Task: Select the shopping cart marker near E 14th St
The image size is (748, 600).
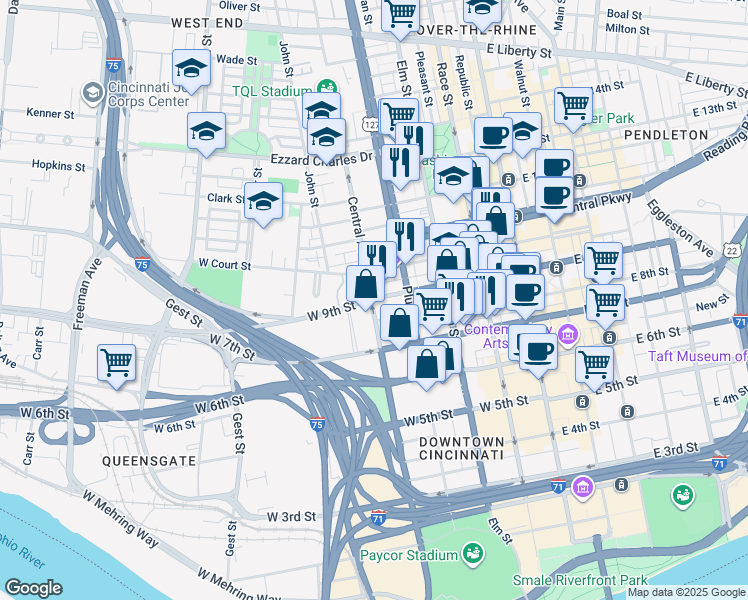Action: [573, 107]
